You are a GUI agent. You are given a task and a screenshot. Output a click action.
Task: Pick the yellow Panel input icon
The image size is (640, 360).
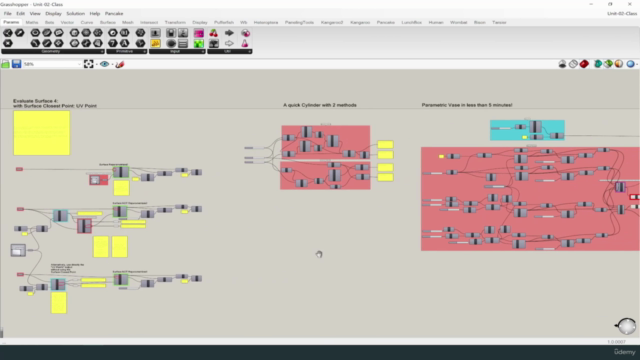pyautogui.click(x=156, y=43)
